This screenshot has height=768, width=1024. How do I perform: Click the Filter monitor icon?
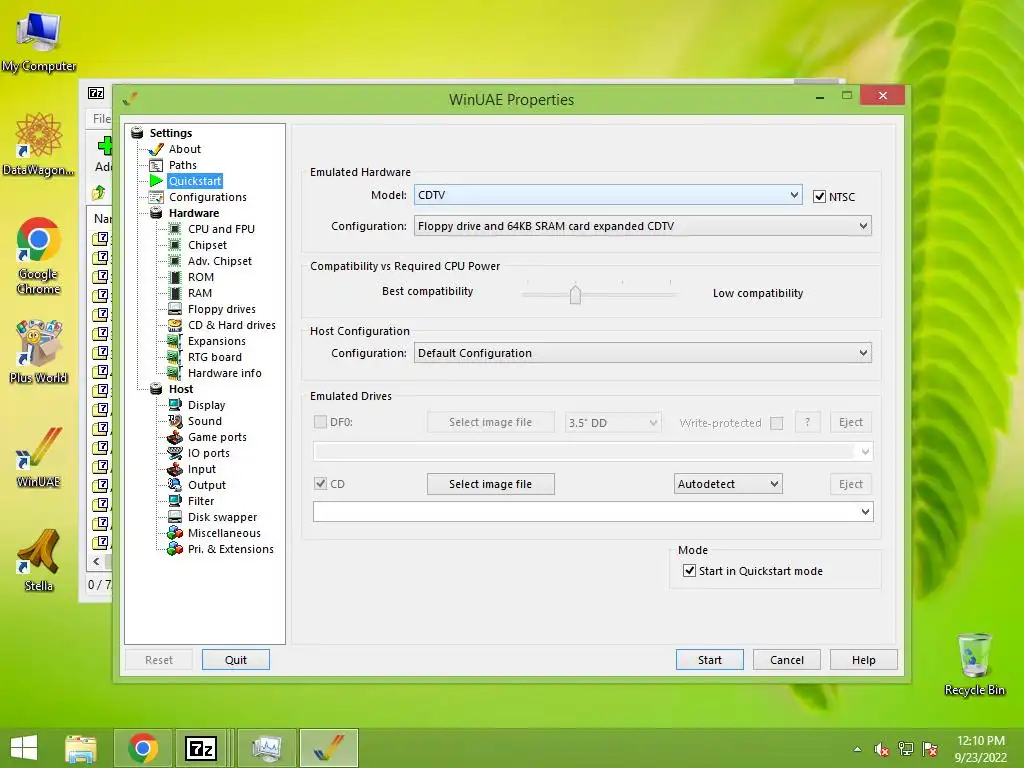pos(175,501)
